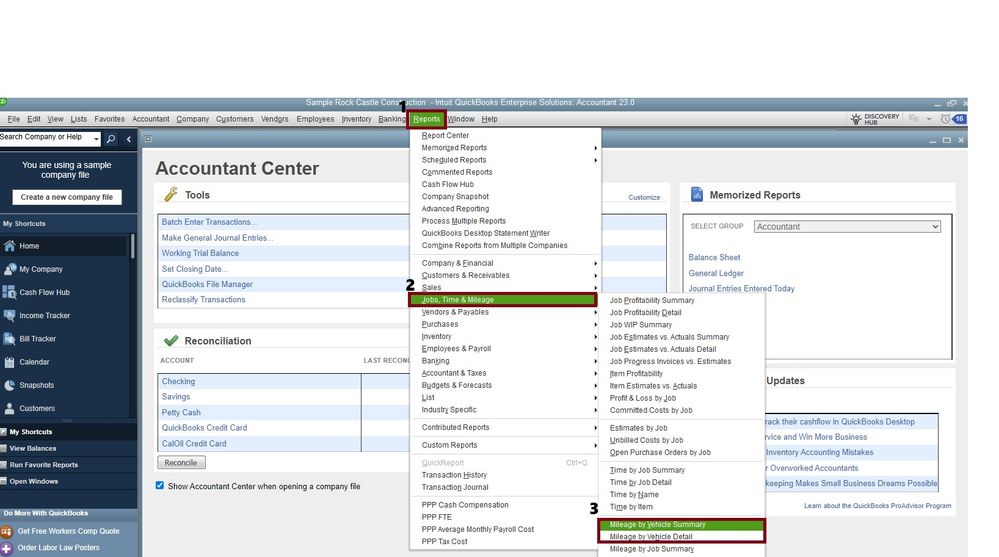Open Reclassify Transactions link
This screenshot has width=999, height=557.
(x=203, y=300)
